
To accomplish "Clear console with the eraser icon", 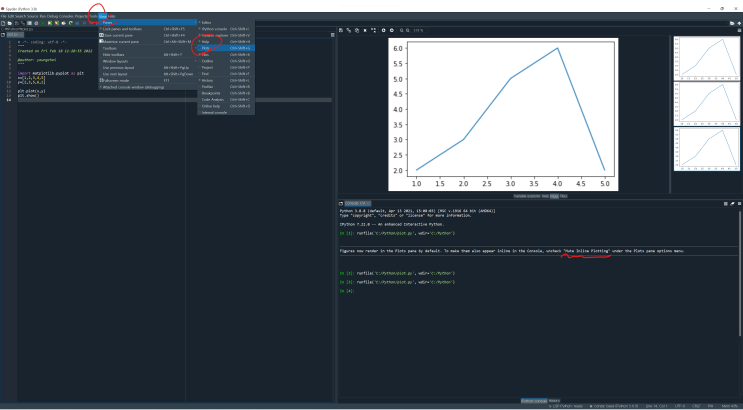I will (x=733, y=203).
